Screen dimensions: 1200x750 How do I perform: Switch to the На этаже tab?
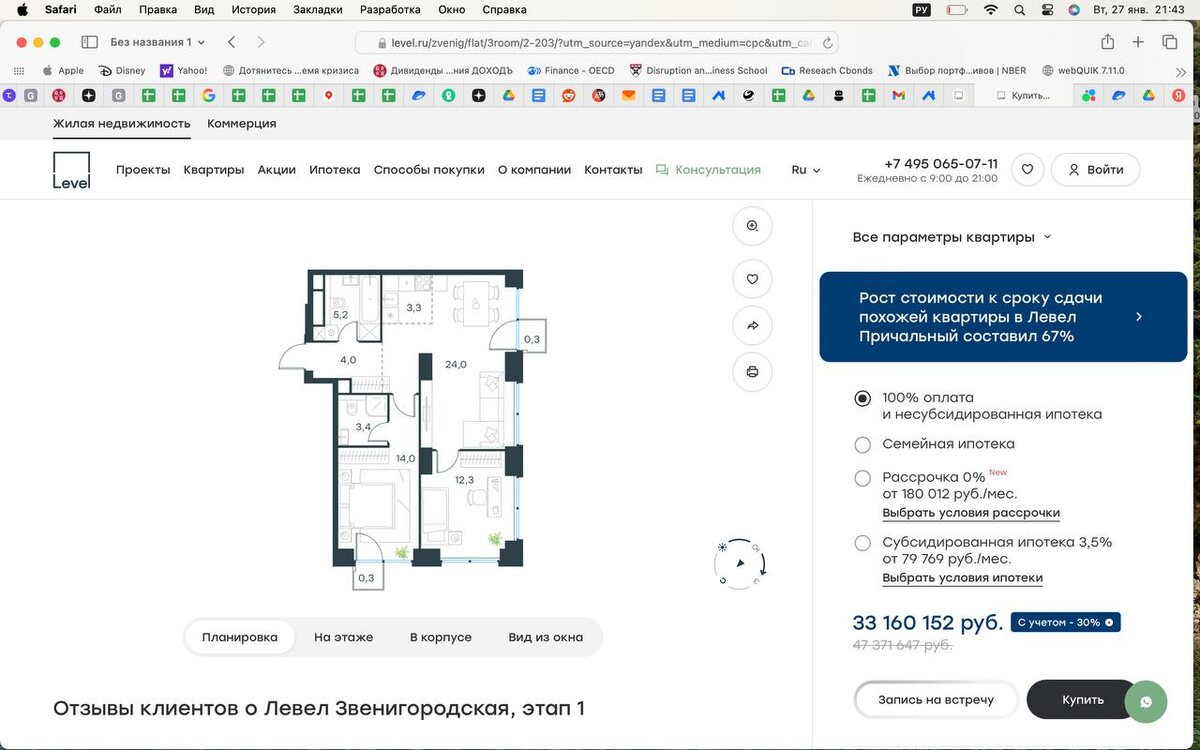(343, 637)
